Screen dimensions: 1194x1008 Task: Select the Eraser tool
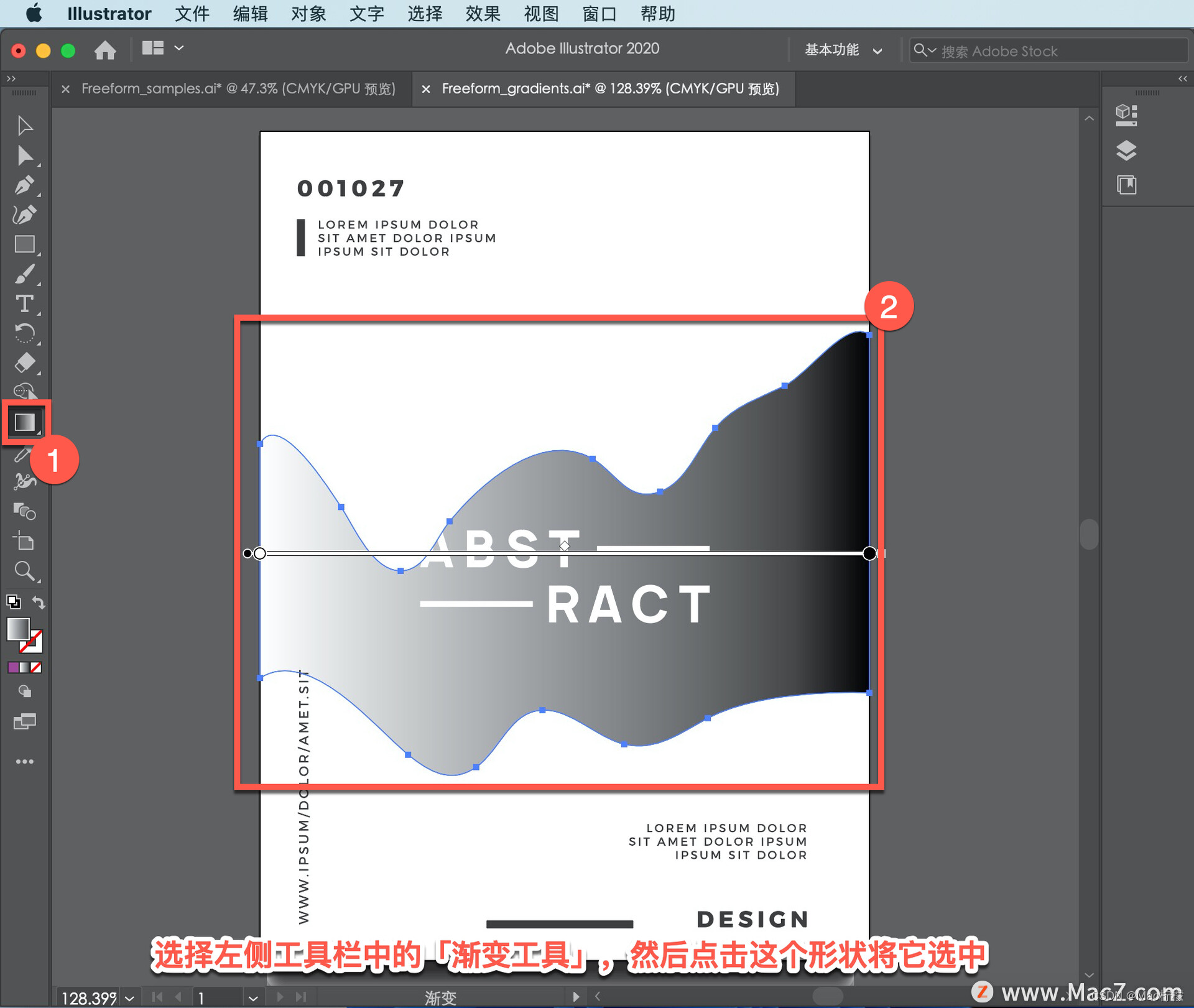(x=25, y=363)
